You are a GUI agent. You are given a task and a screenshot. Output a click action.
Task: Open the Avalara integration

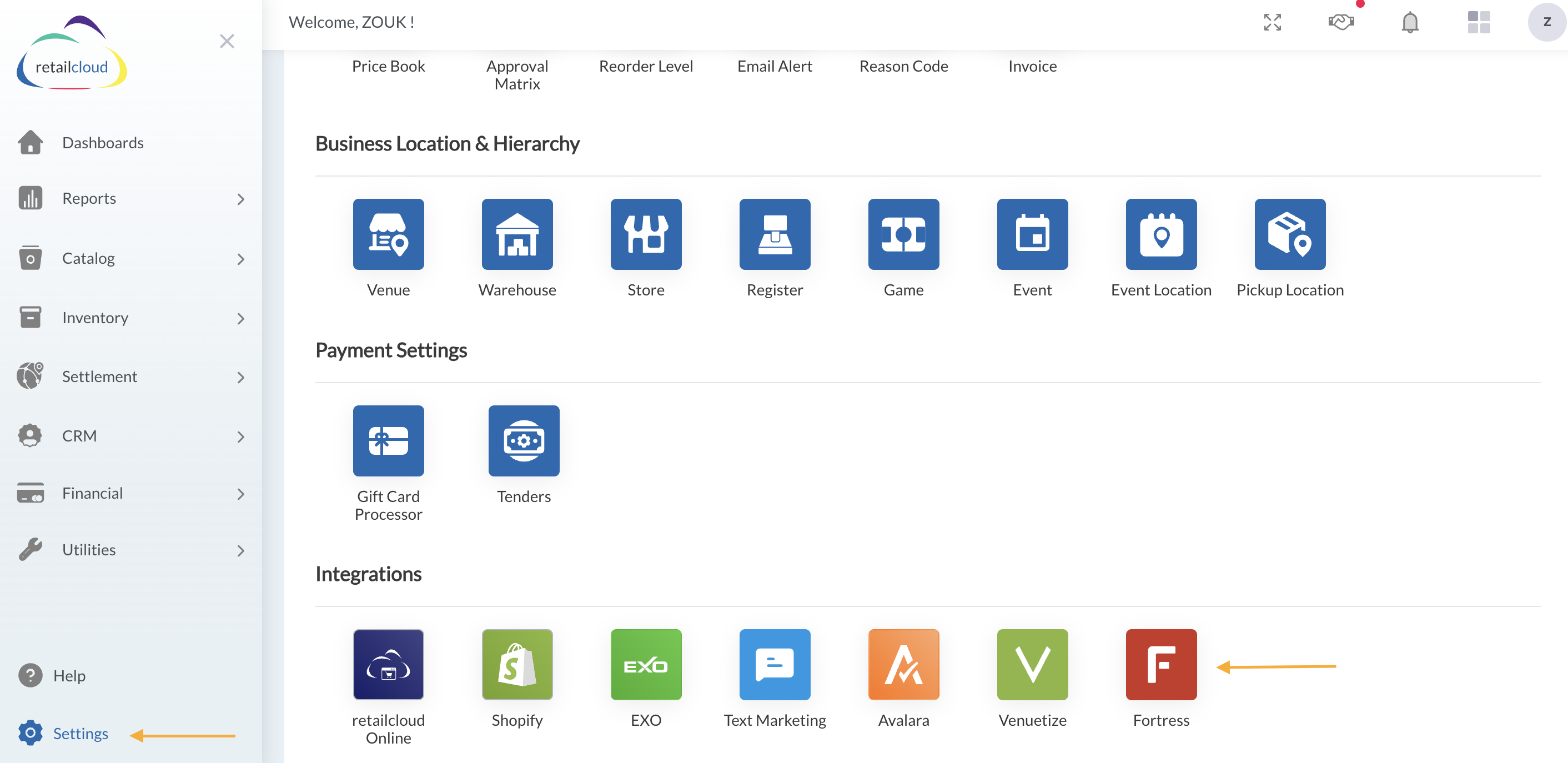click(904, 664)
